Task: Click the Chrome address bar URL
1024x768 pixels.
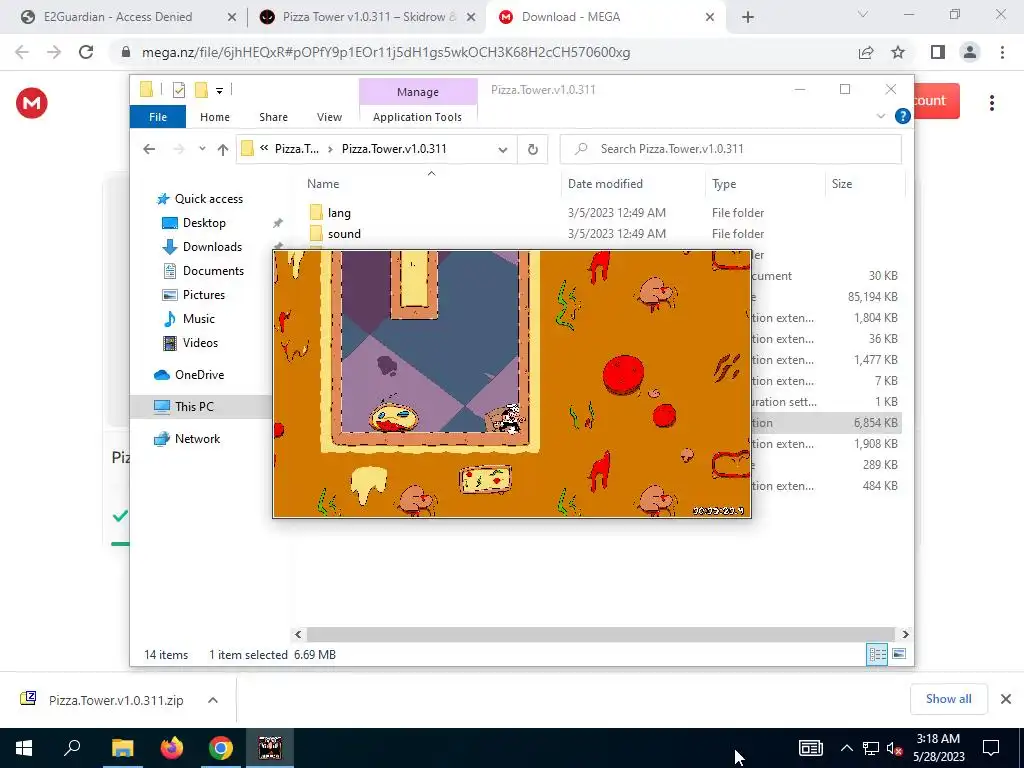Action: click(x=386, y=52)
